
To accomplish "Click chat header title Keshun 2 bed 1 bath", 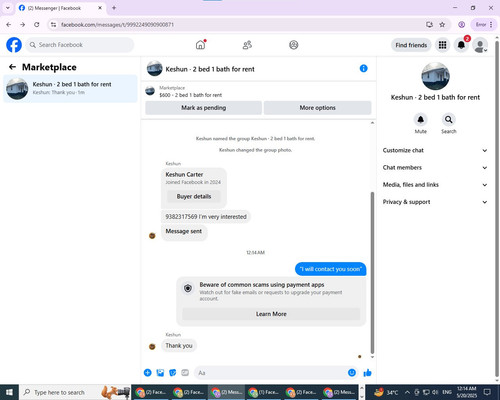I will pyautogui.click(x=210, y=69).
